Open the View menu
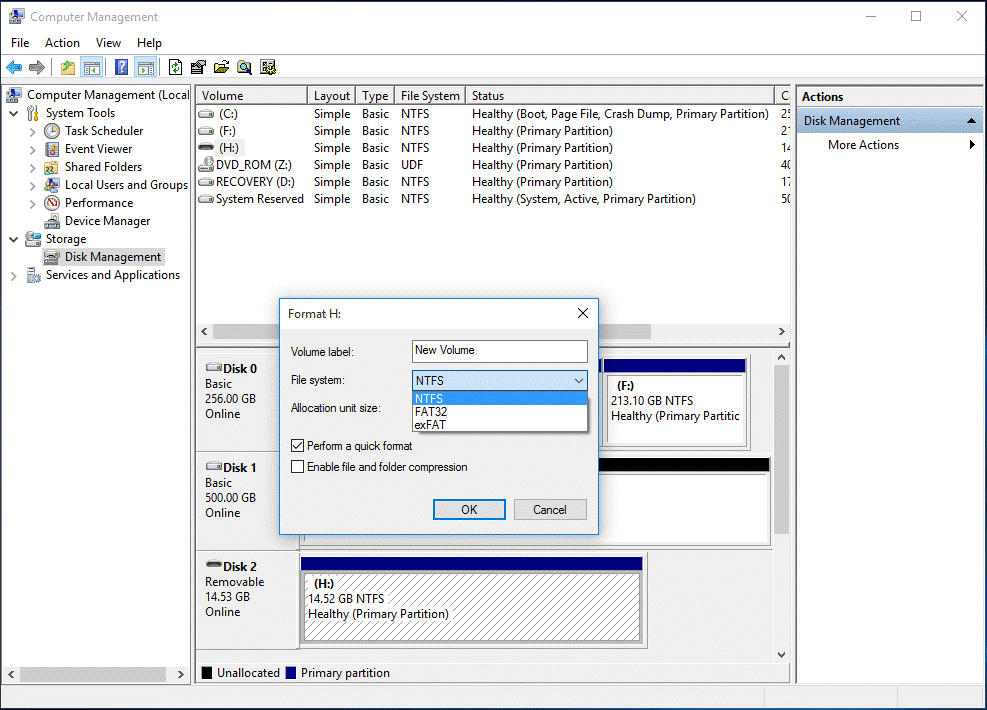Viewport: 987px width, 710px height. pos(108,43)
